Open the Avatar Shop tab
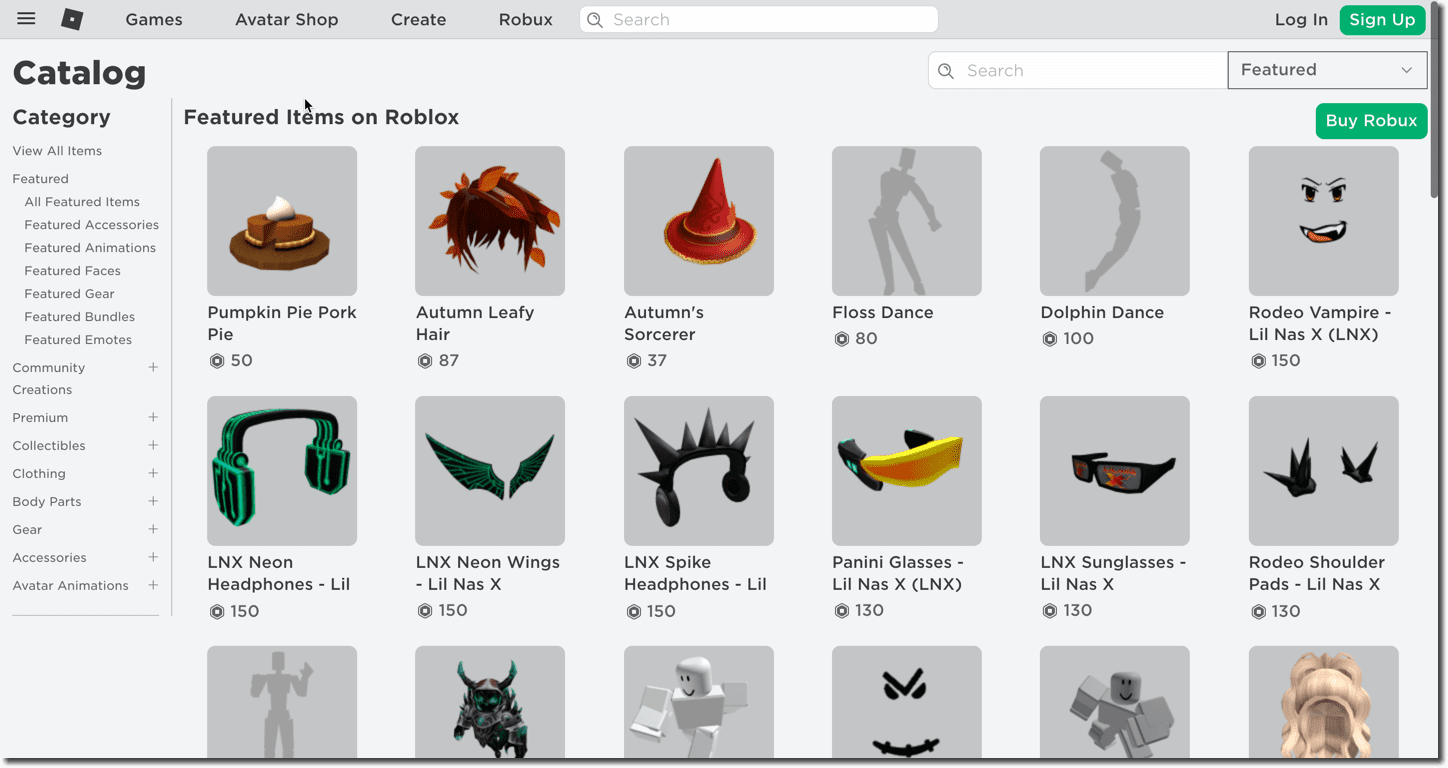Screen dimensions: 1448x768 [x=287, y=20]
